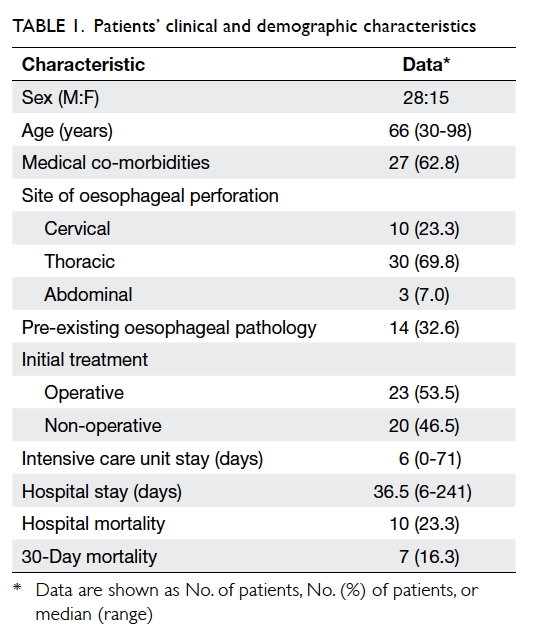Select the Sex (M:F) row label
This screenshot has height=641, width=535.
60,98
